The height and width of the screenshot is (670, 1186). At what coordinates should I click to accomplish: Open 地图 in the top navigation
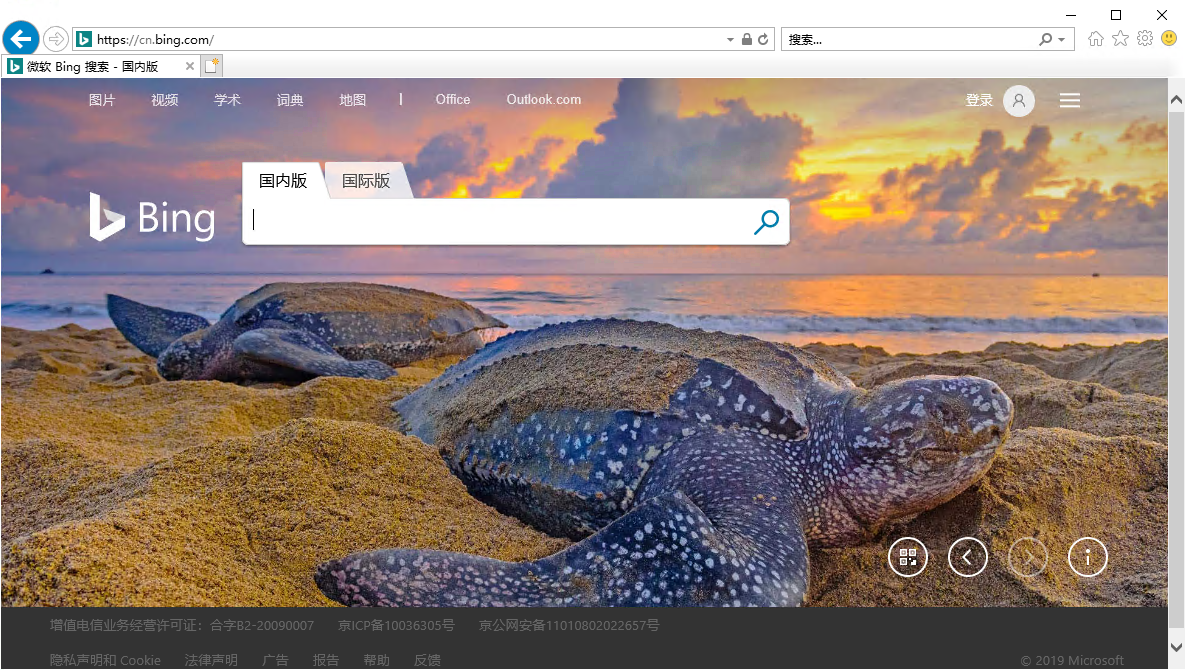point(352,100)
